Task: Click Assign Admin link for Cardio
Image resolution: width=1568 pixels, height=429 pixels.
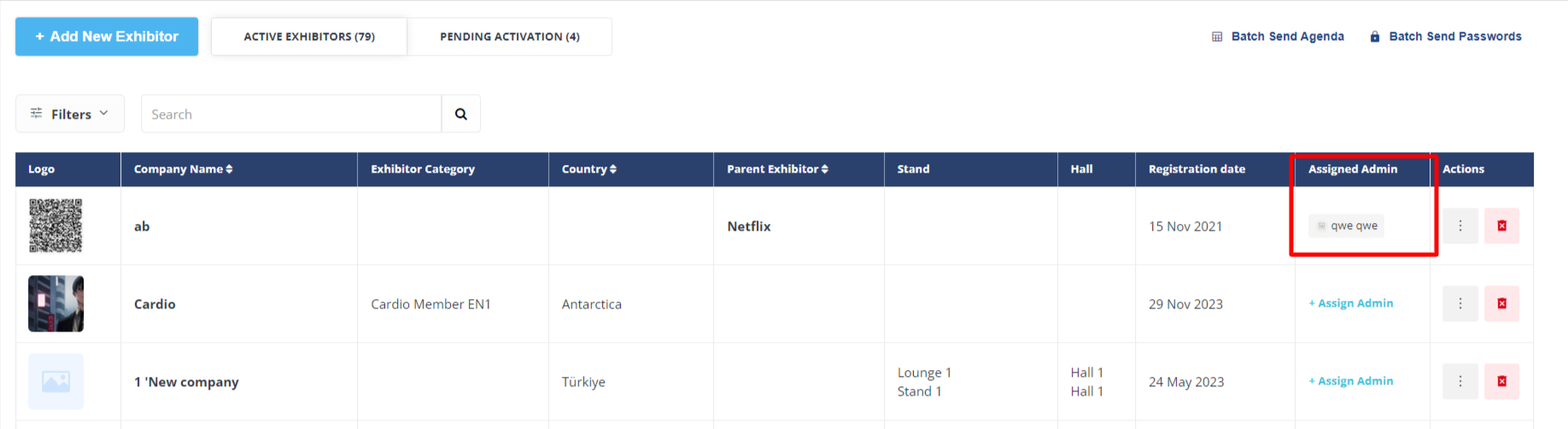Action: 1351,303
